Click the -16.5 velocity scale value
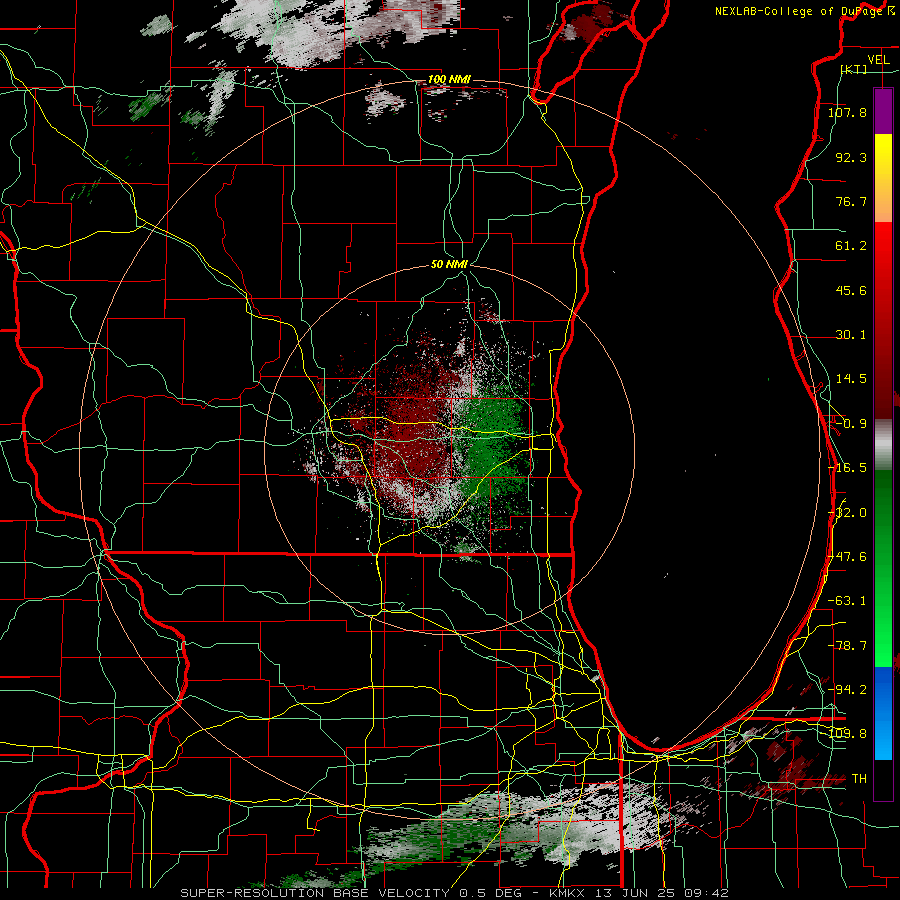Image resolution: width=900 pixels, height=900 pixels. (847, 467)
